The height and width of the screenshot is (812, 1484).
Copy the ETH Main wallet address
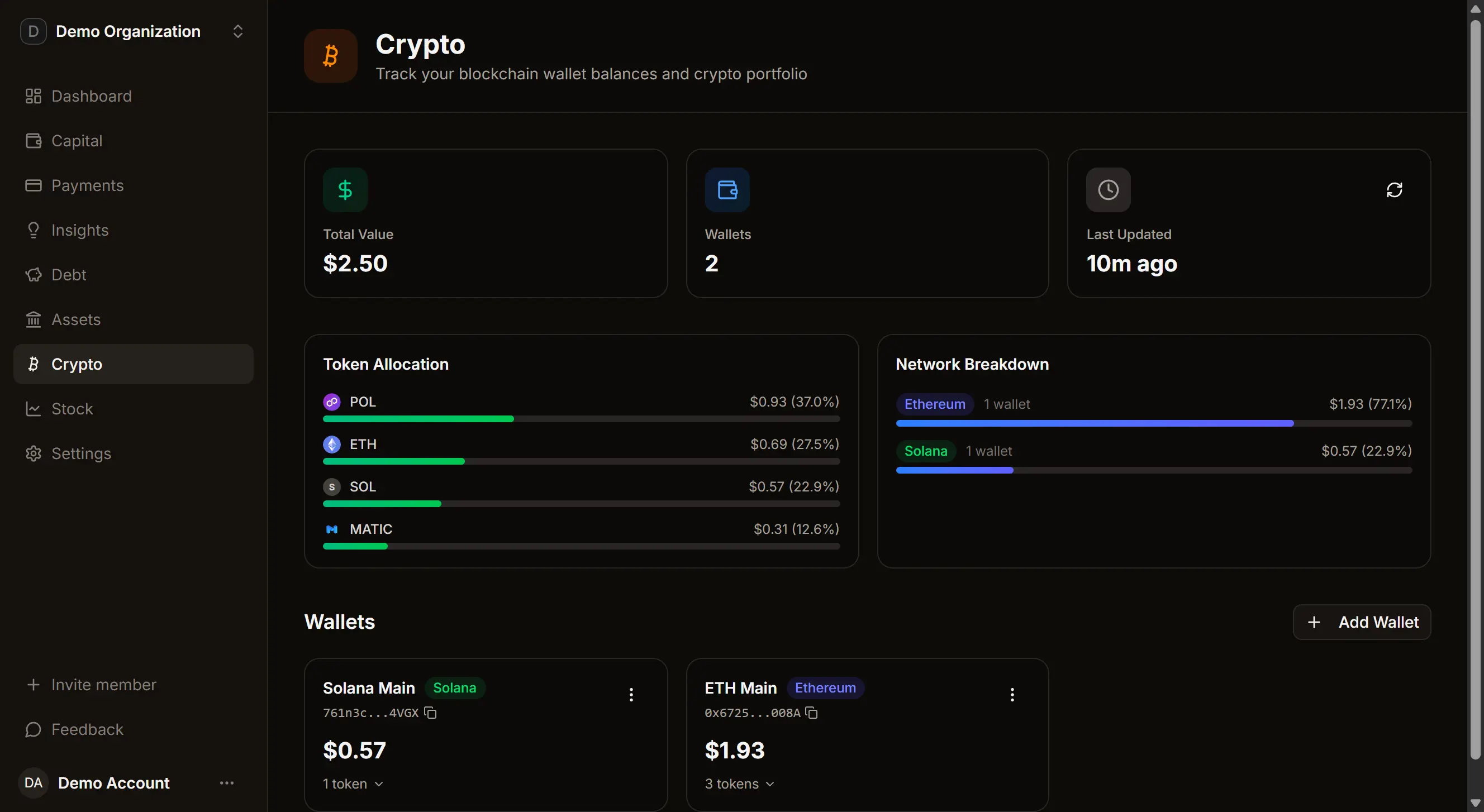tap(812, 713)
